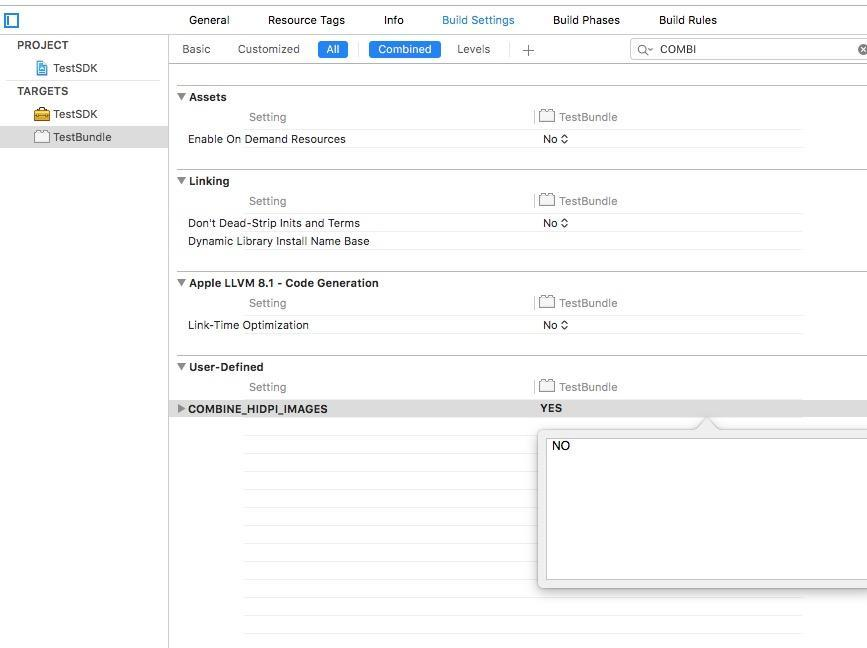This screenshot has width=867, height=648.
Task: Click Setting column header under Linking
Action: 268,201
